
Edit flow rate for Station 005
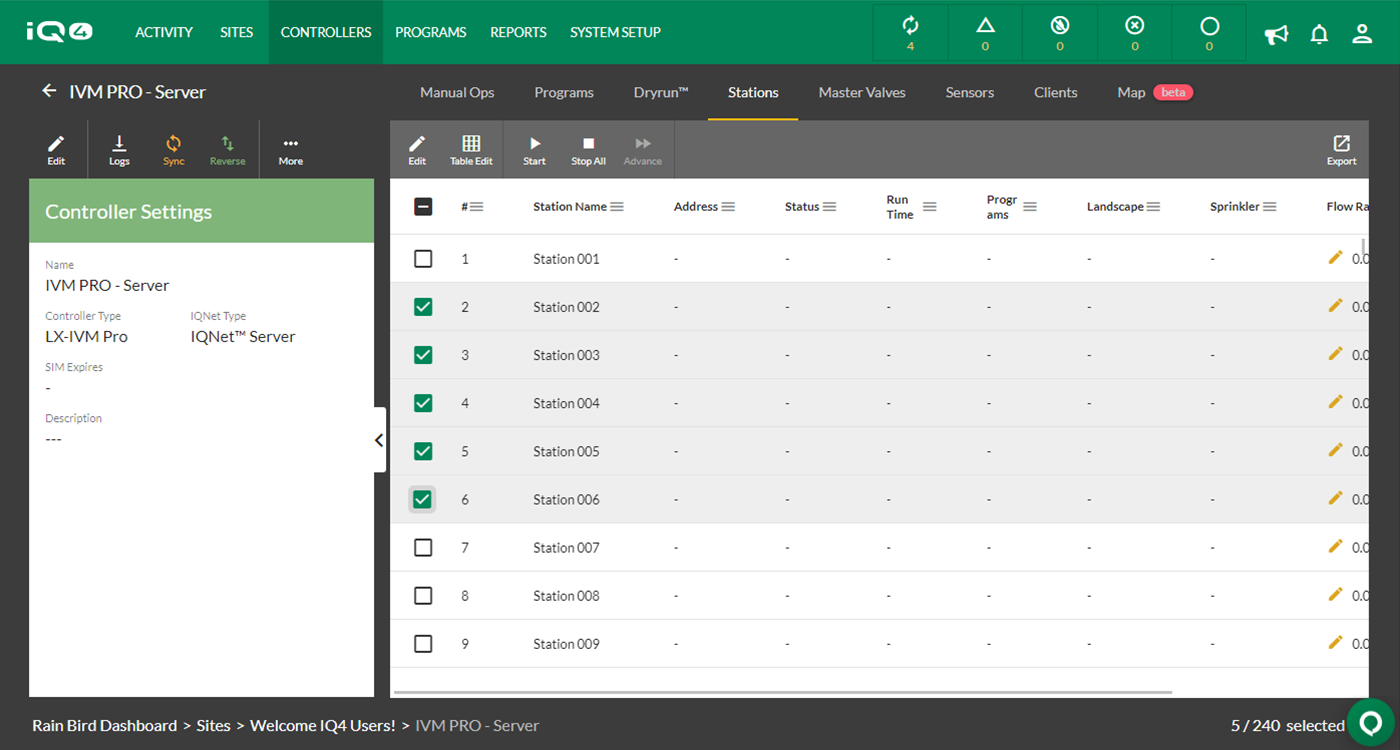1335,449
